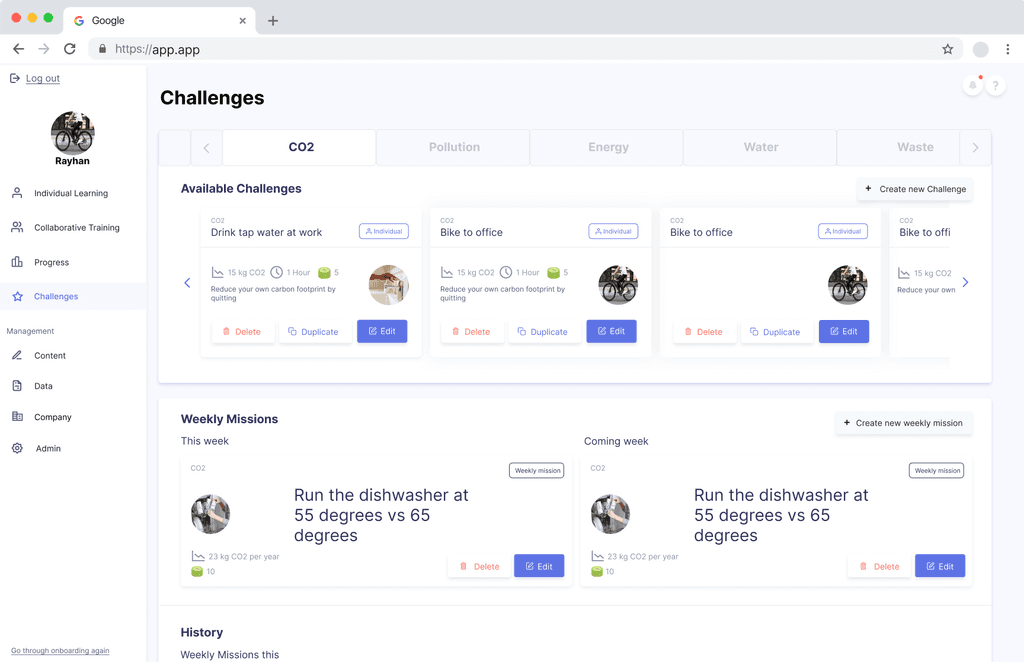
Task: Click coming week's dishwasher thumbnail
Action: [611, 514]
